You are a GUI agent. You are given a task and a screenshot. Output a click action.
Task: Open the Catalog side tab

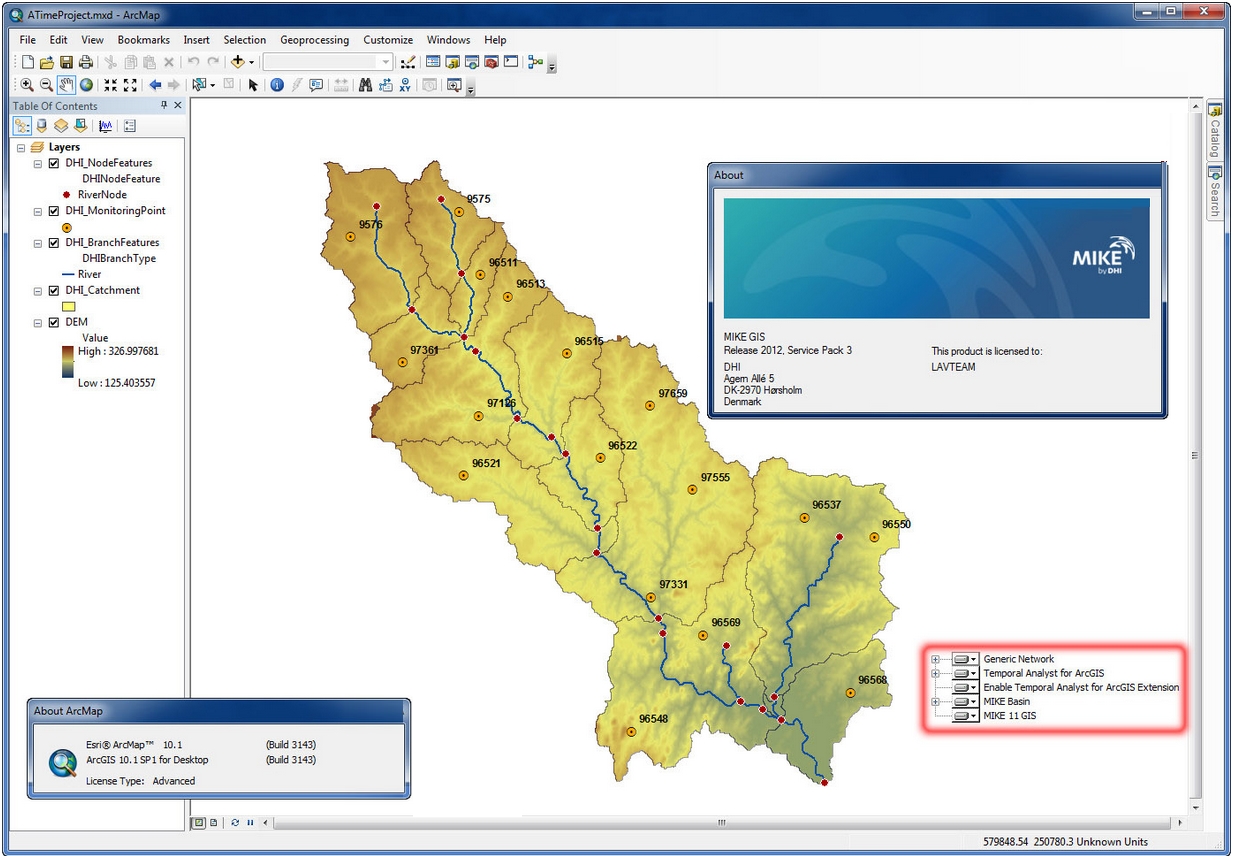pos(1214,130)
